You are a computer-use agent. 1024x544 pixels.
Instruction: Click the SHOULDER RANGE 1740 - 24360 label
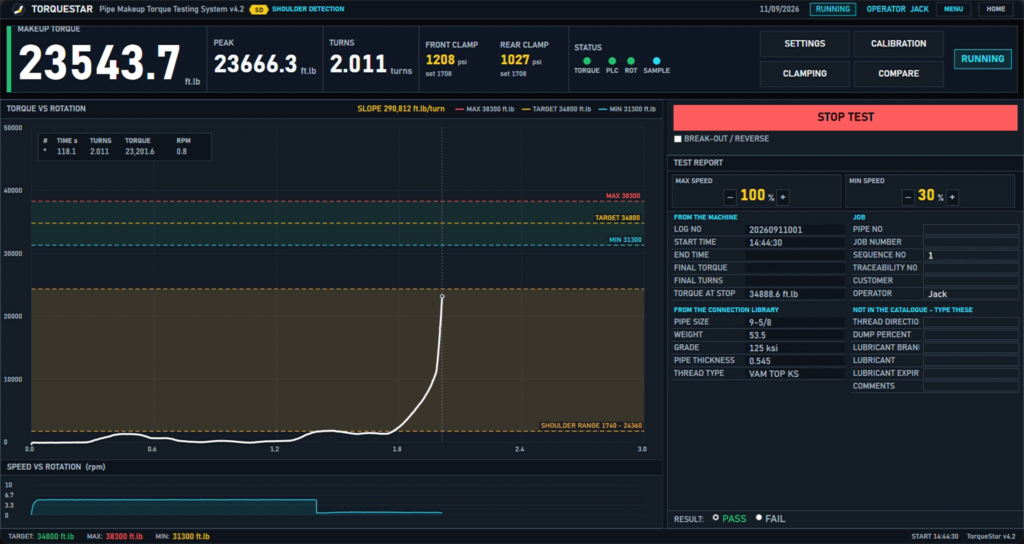coord(591,426)
